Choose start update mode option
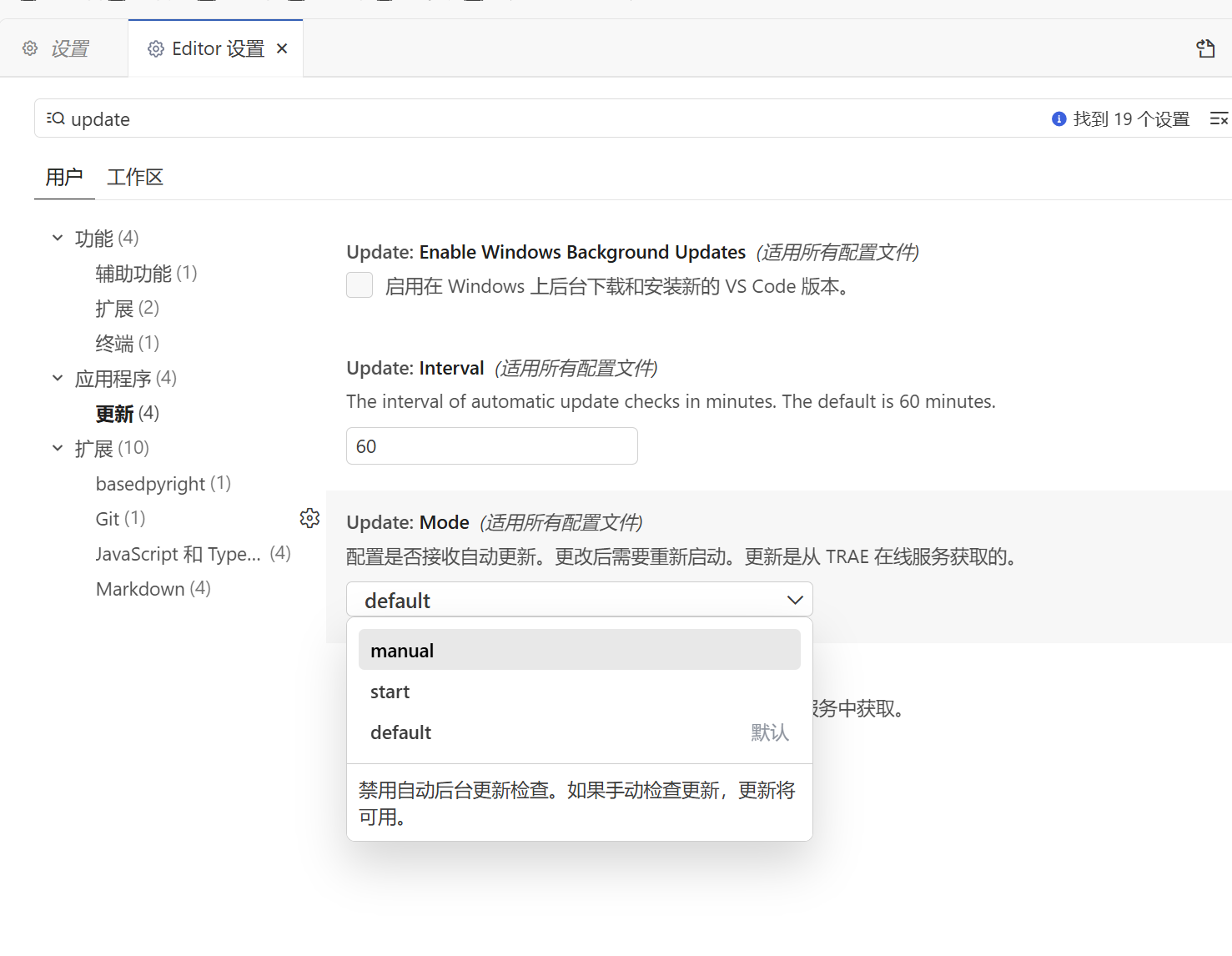The height and width of the screenshot is (956, 1232). (x=580, y=692)
